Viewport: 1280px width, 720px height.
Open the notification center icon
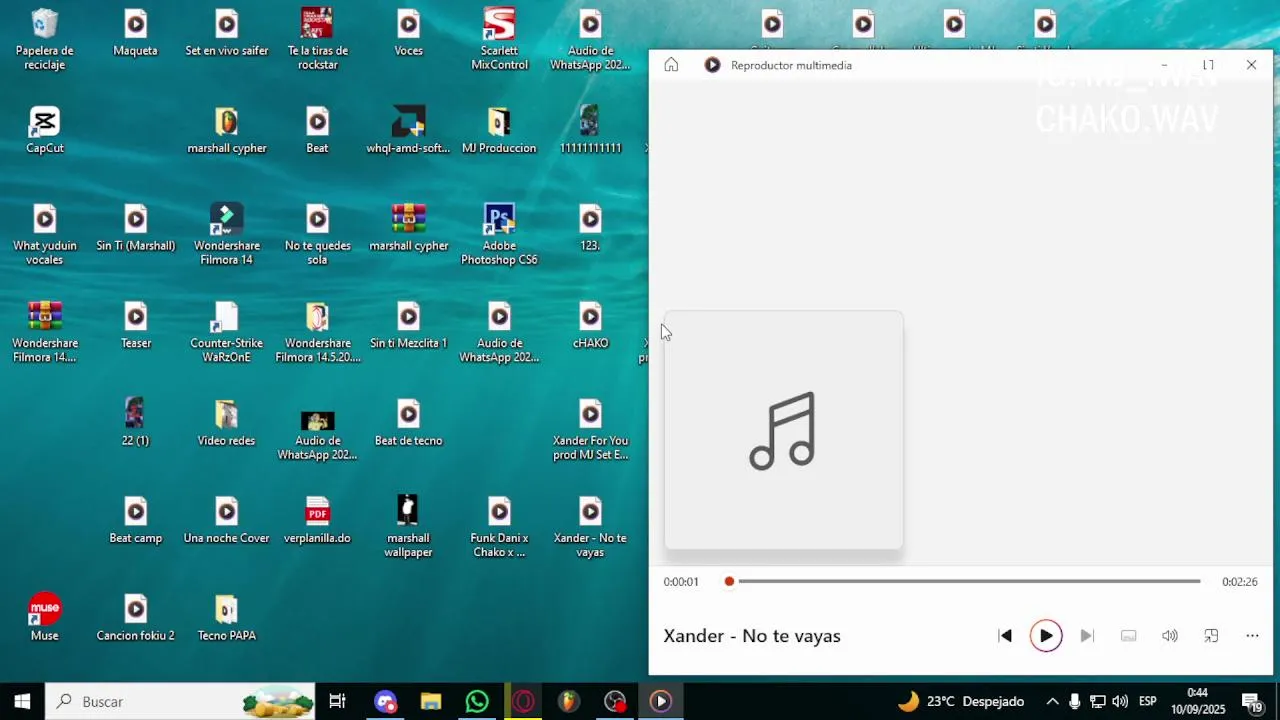(x=1251, y=701)
